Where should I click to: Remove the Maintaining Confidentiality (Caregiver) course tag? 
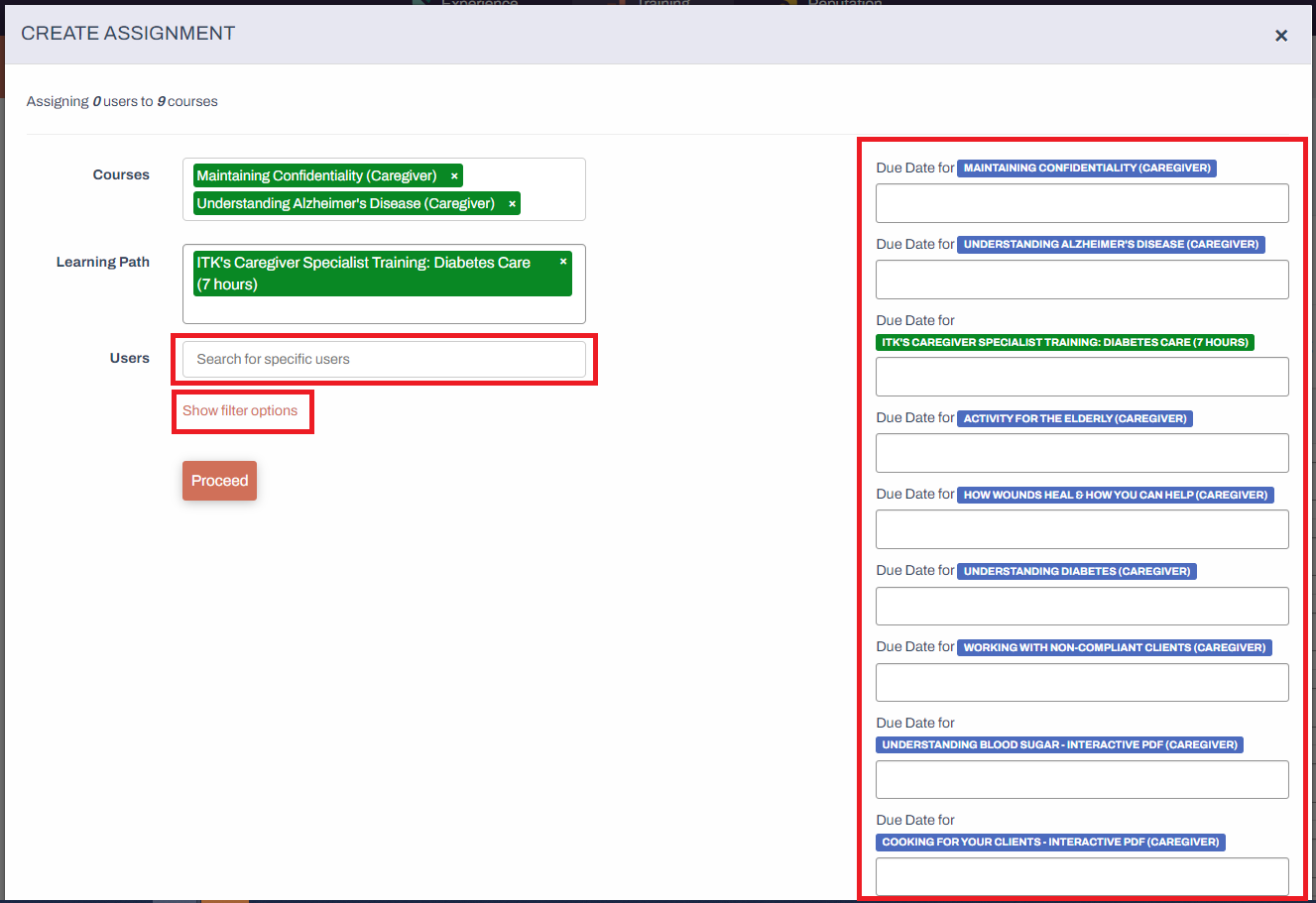pyautogui.click(x=453, y=175)
